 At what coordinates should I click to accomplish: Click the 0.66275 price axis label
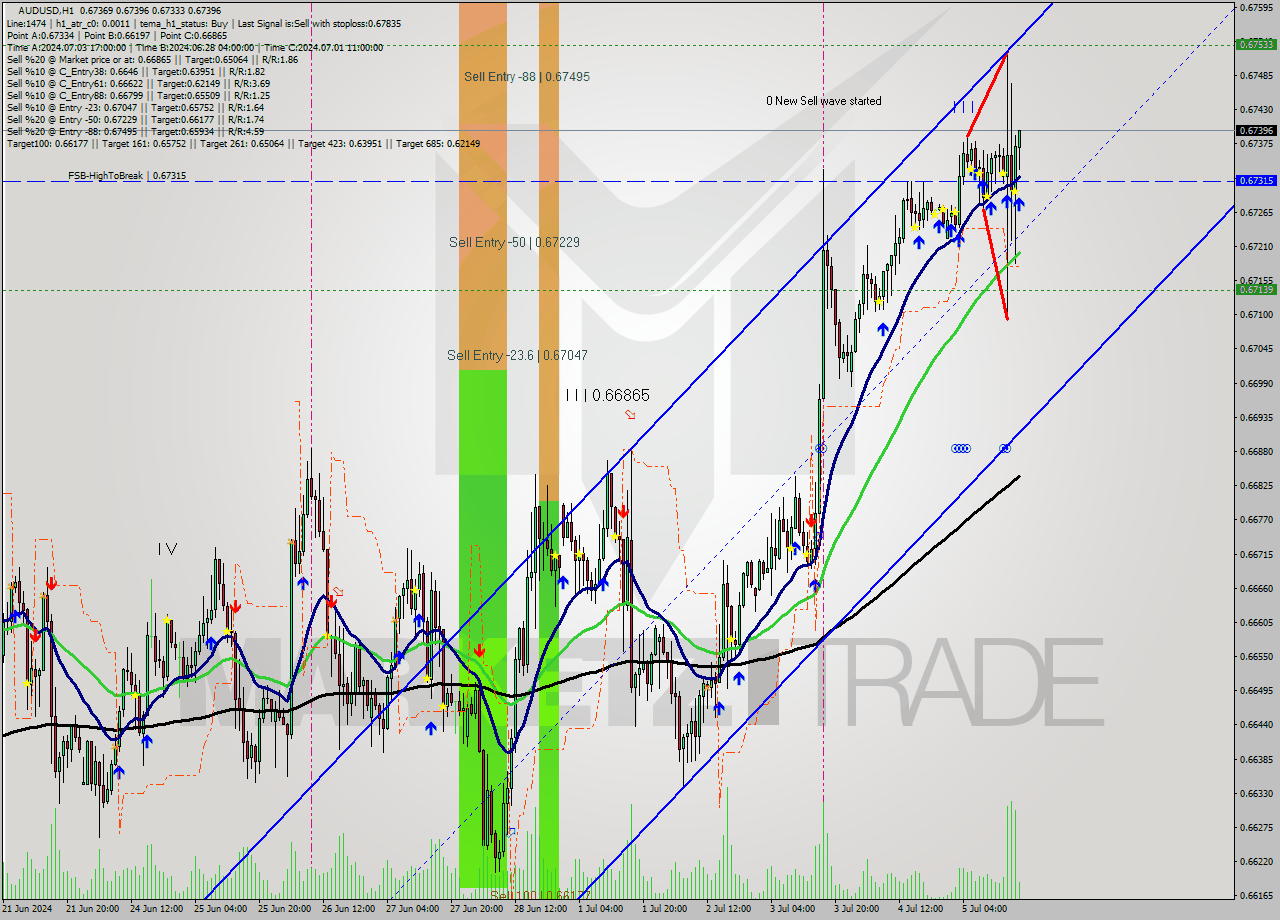coord(1256,827)
